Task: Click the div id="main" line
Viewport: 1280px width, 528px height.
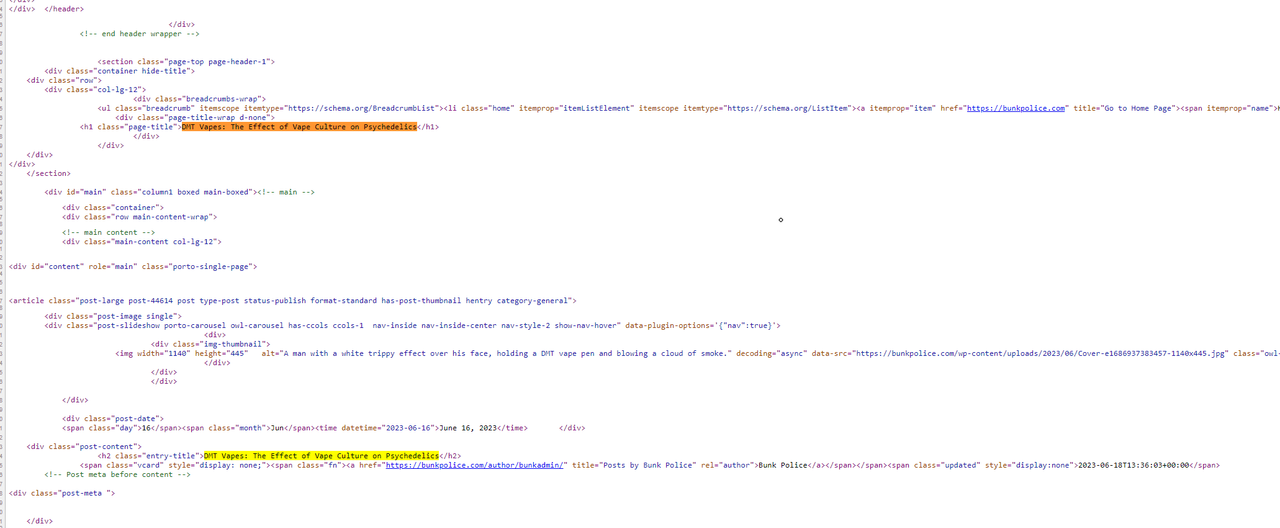Action: [180, 192]
